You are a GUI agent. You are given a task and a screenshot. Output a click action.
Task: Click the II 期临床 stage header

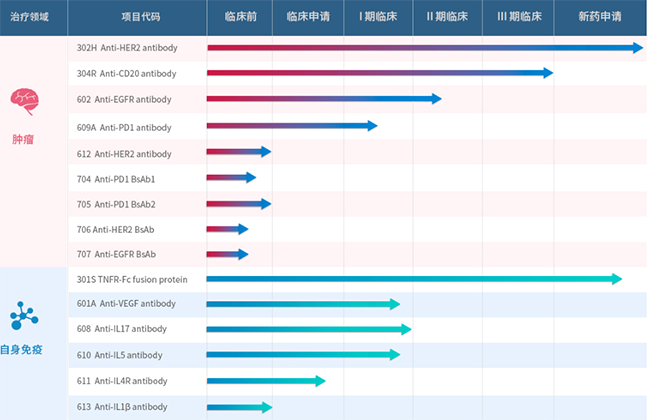(x=447, y=17)
